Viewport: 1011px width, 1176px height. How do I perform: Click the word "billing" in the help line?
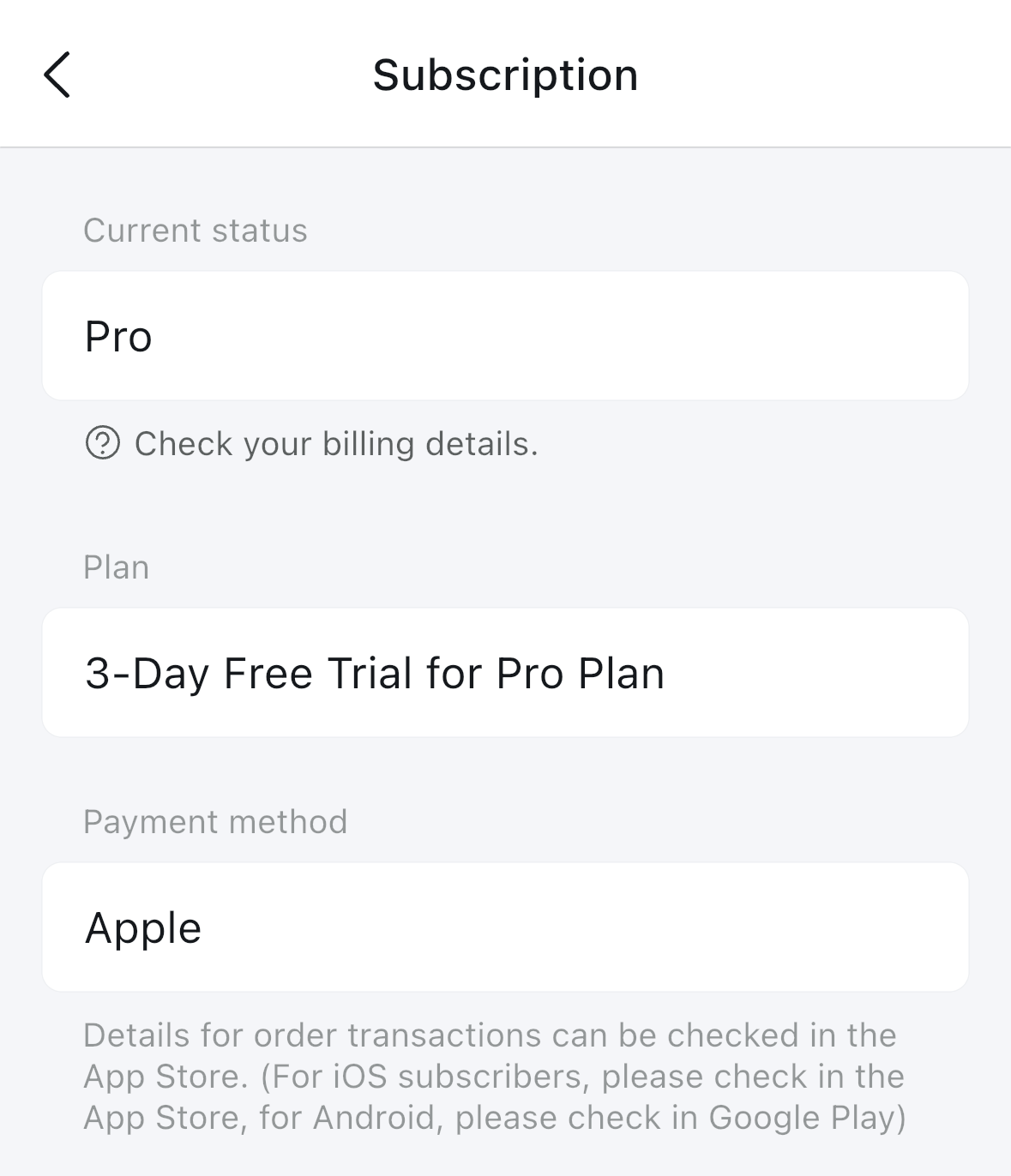369,444
